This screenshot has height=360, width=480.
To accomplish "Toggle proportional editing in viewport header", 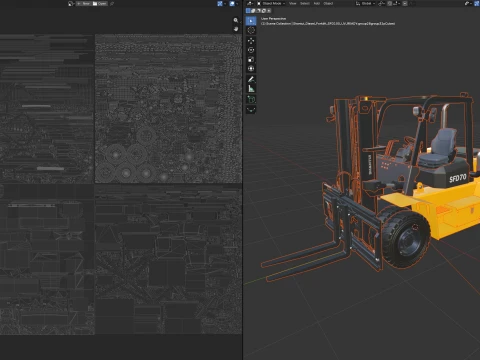I will tap(405, 3).
